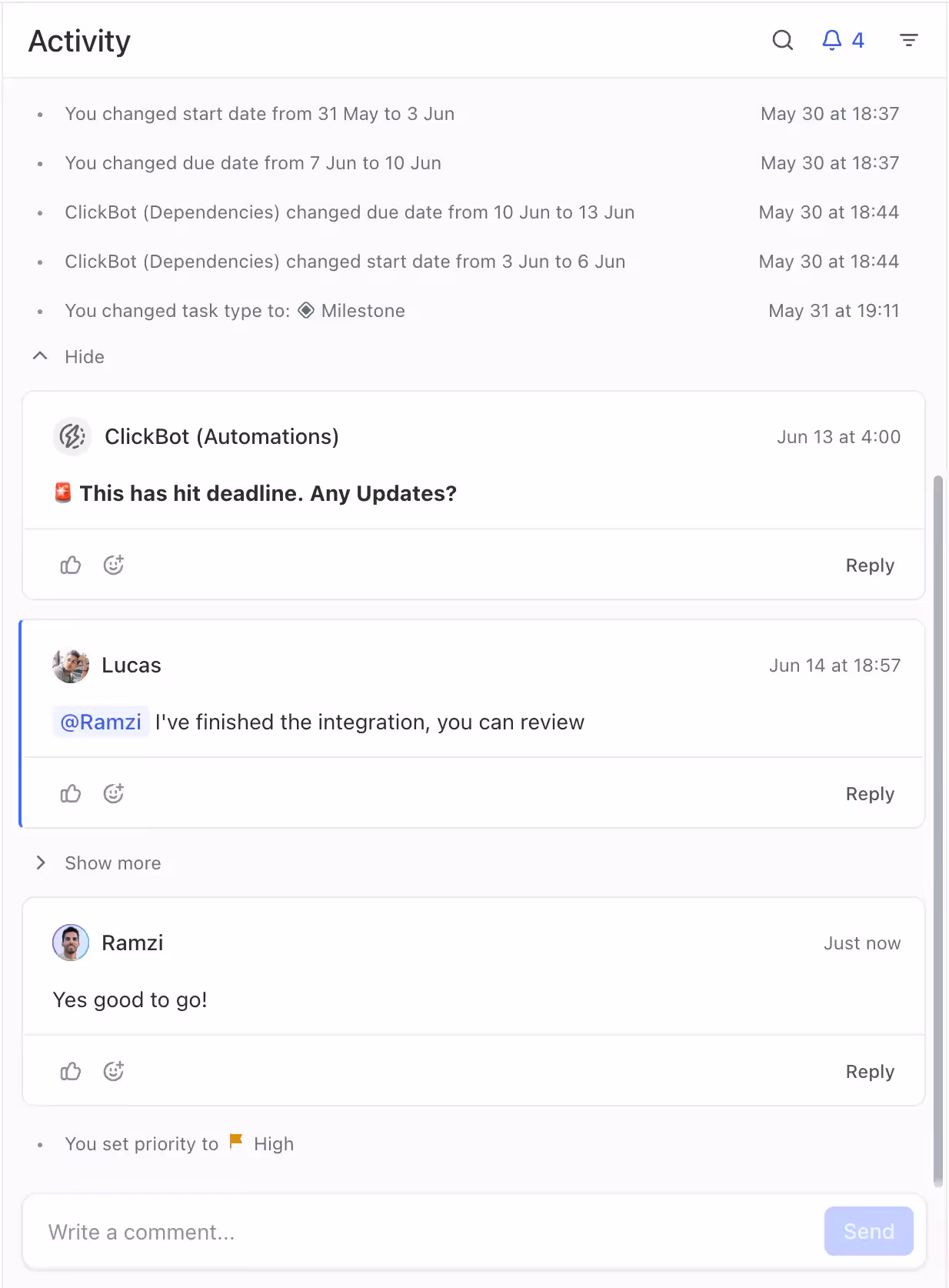This screenshot has width=949, height=1288.
Task: Like the ClickBot deadline comment
Action: point(71,566)
